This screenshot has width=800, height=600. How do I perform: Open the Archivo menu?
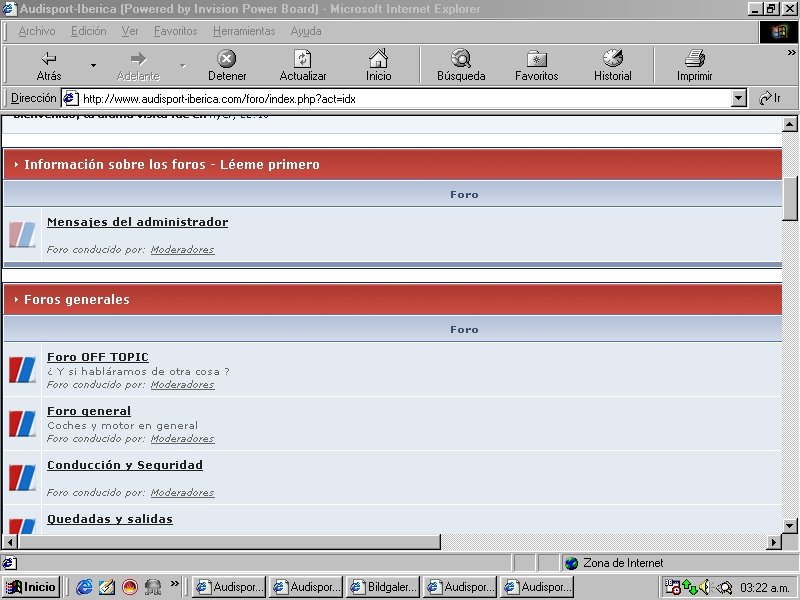click(37, 31)
